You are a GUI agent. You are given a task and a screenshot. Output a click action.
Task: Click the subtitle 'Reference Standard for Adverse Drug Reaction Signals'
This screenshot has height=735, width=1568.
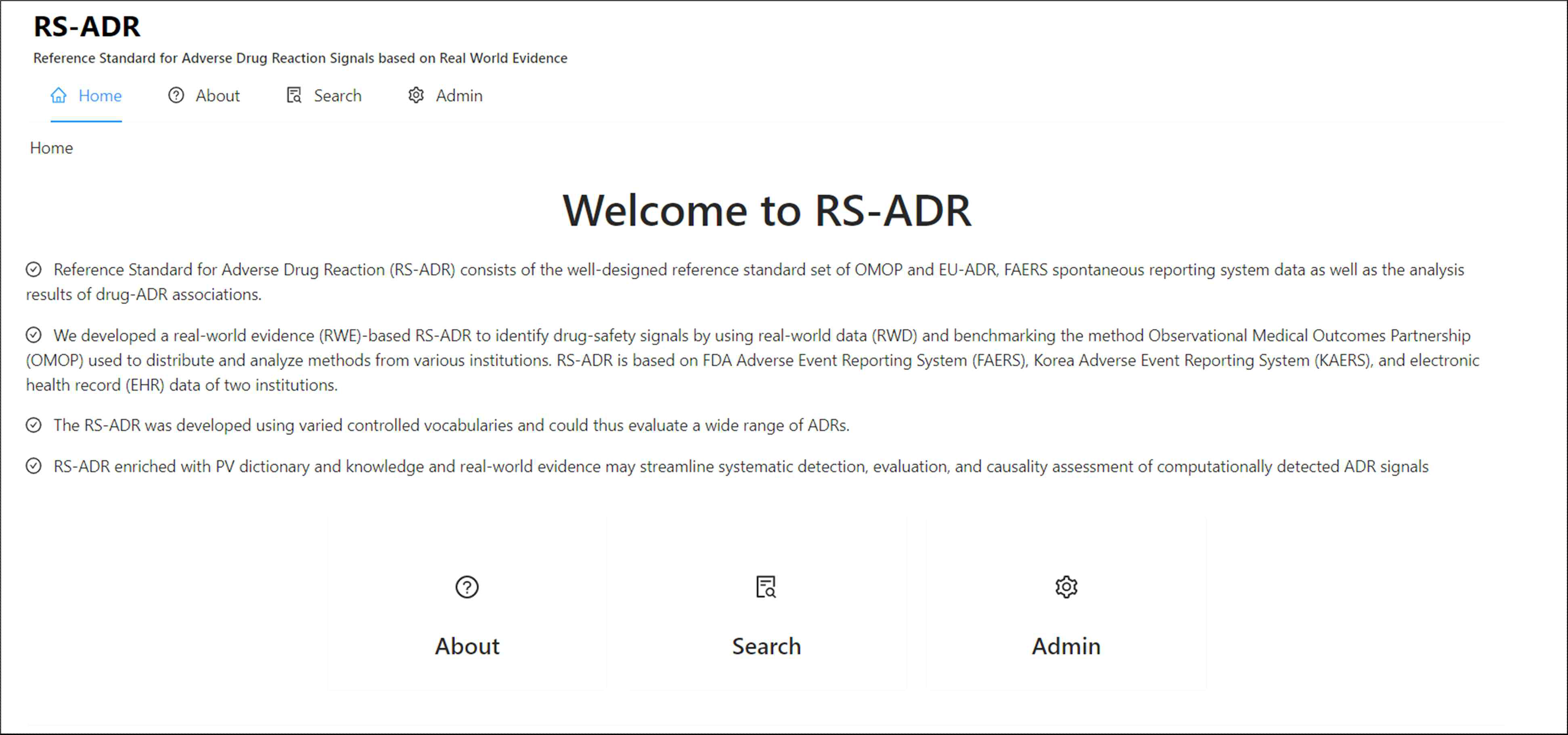(x=300, y=58)
